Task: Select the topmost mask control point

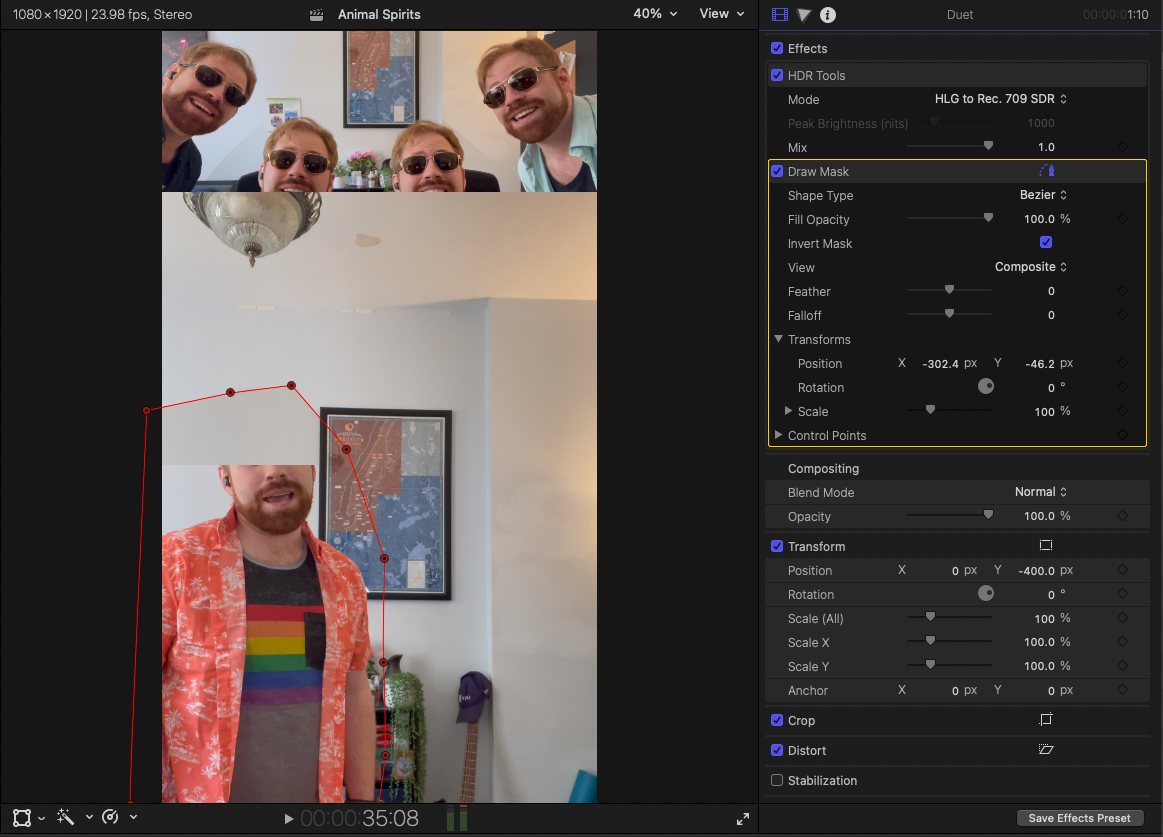Action: click(x=291, y=385)
